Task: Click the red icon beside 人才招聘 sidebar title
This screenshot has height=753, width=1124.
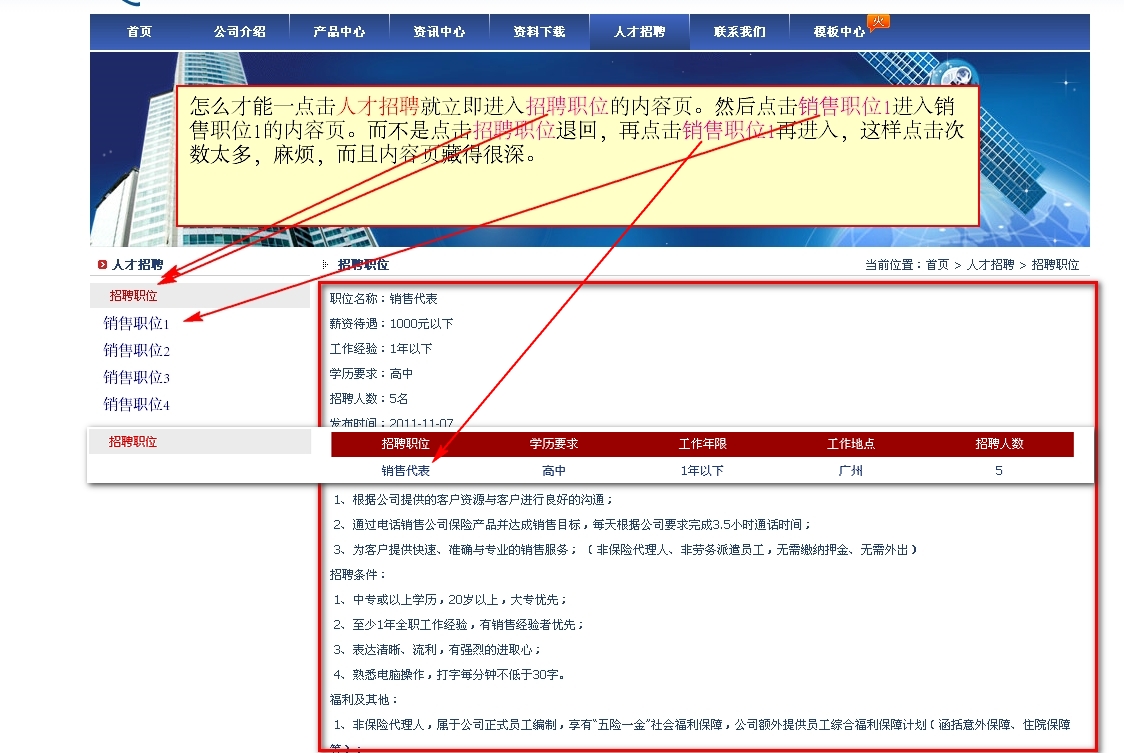Action: pos(102,265)
